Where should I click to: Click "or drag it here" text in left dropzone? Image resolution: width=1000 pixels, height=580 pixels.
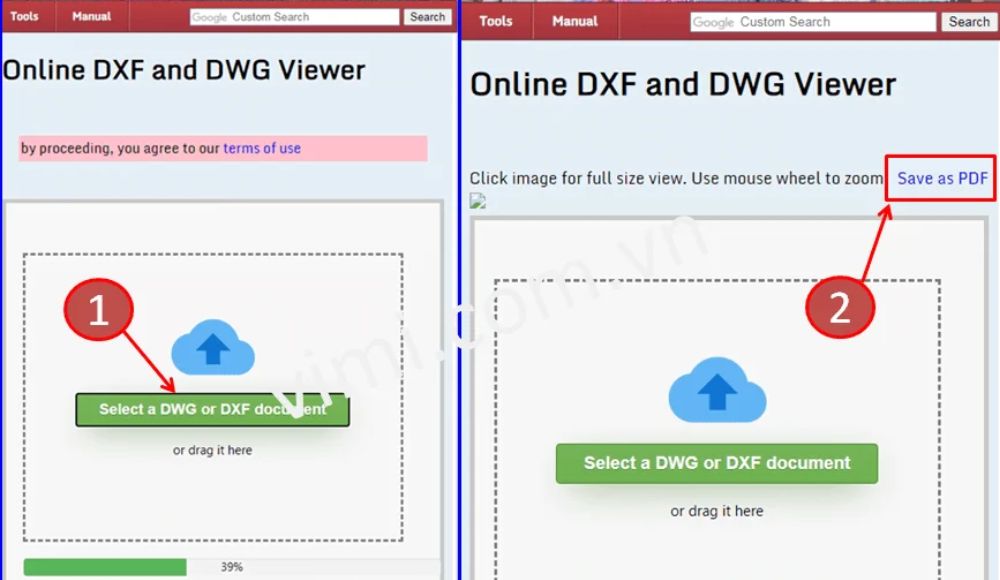(x=212, y=450)
